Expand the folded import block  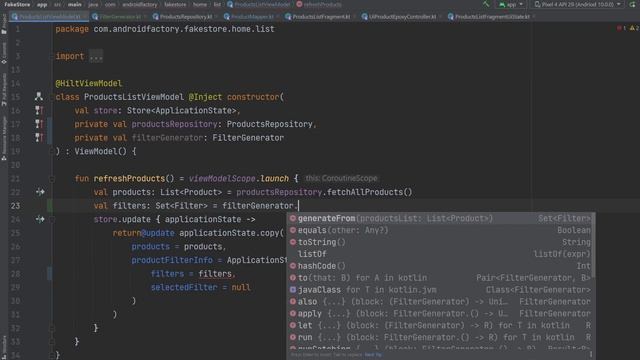tap(96, 56)
